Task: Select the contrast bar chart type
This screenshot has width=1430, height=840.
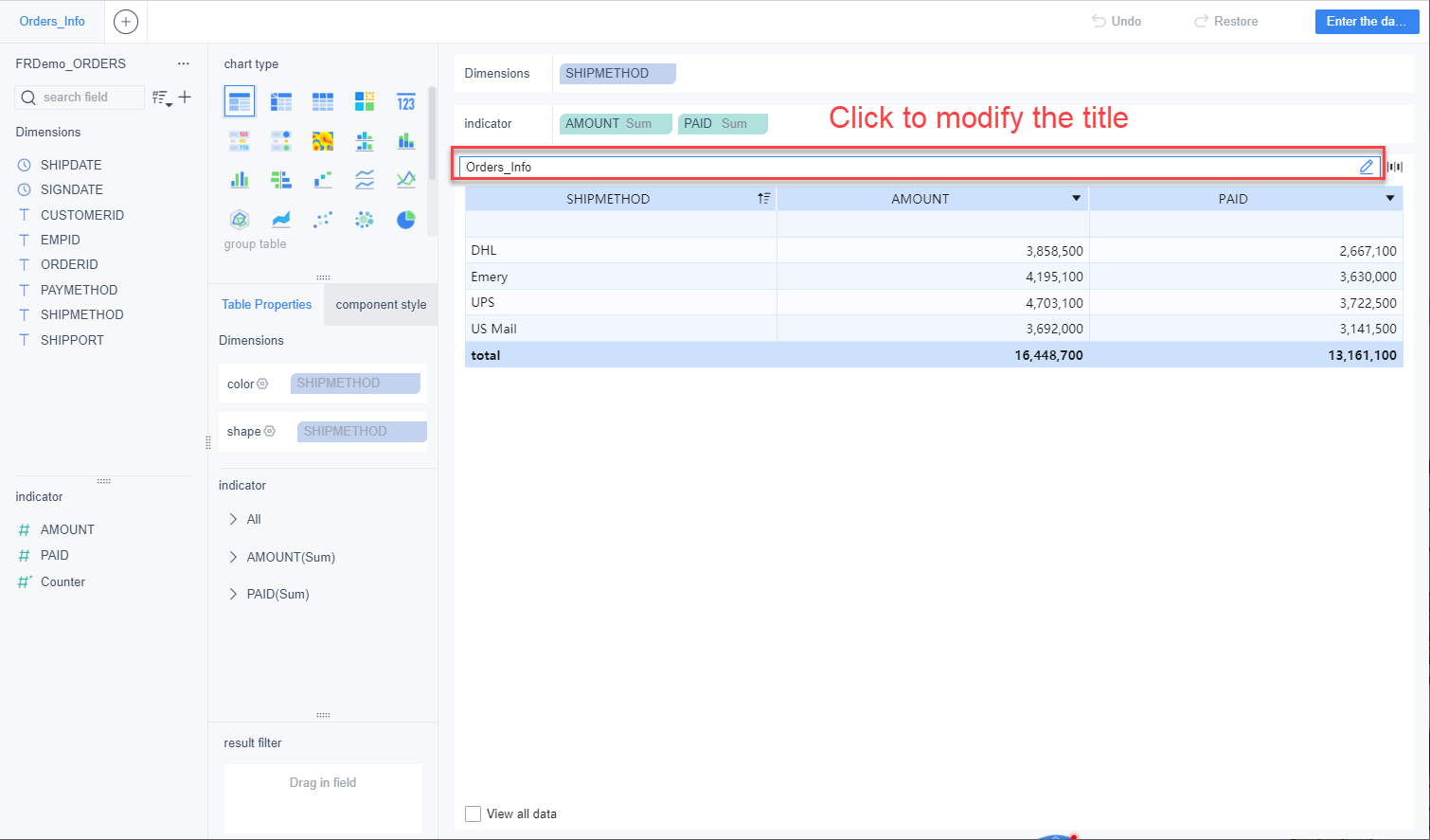Action: point(281,180)
